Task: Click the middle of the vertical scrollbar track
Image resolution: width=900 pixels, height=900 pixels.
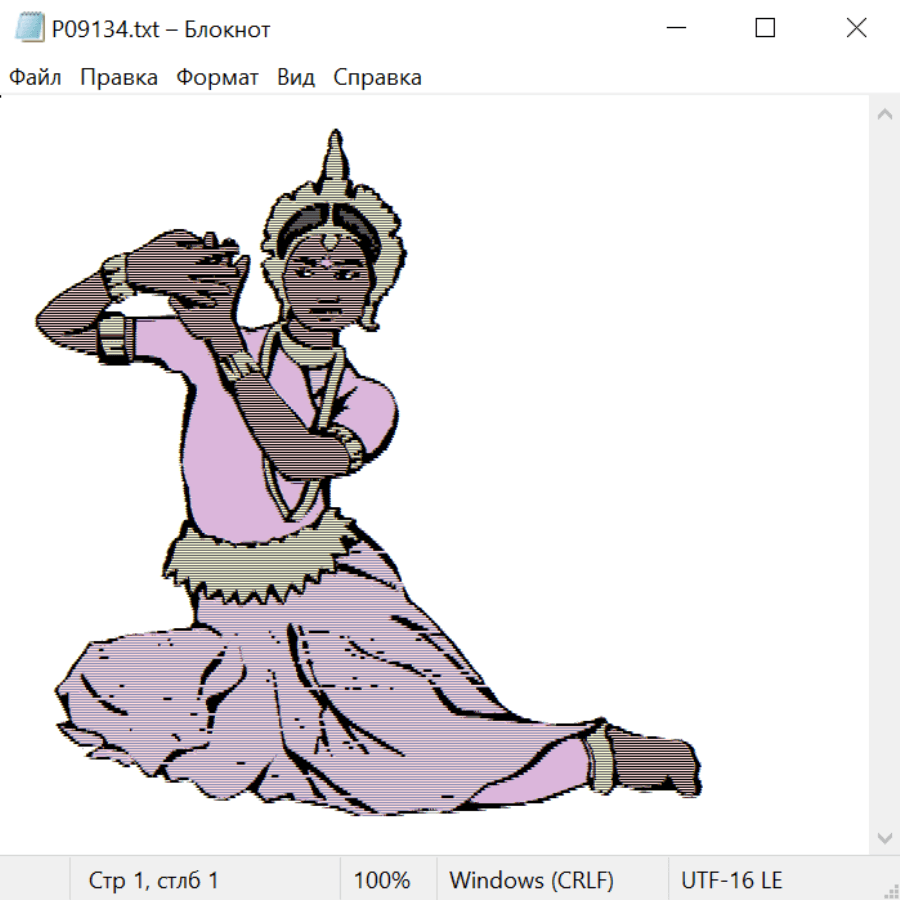Action: (884, 475)
